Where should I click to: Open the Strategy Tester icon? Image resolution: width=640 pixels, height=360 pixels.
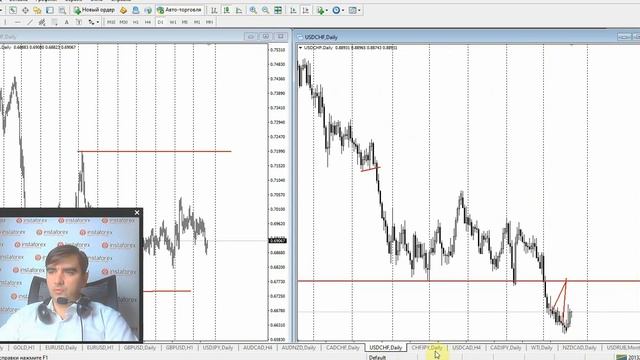(x=62, y=10)
